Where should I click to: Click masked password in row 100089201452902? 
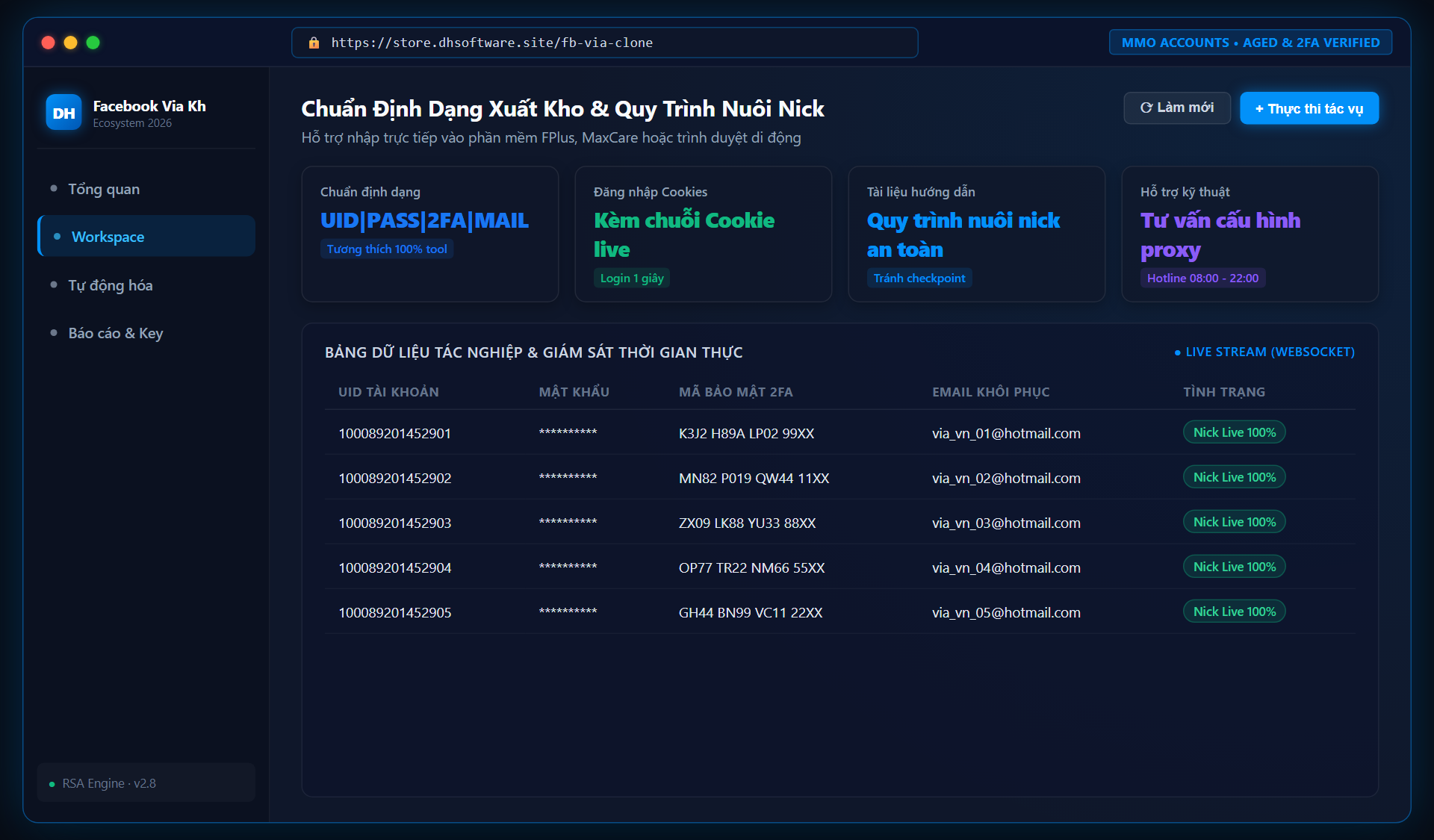pyautogui.click(x=568, y=479)
